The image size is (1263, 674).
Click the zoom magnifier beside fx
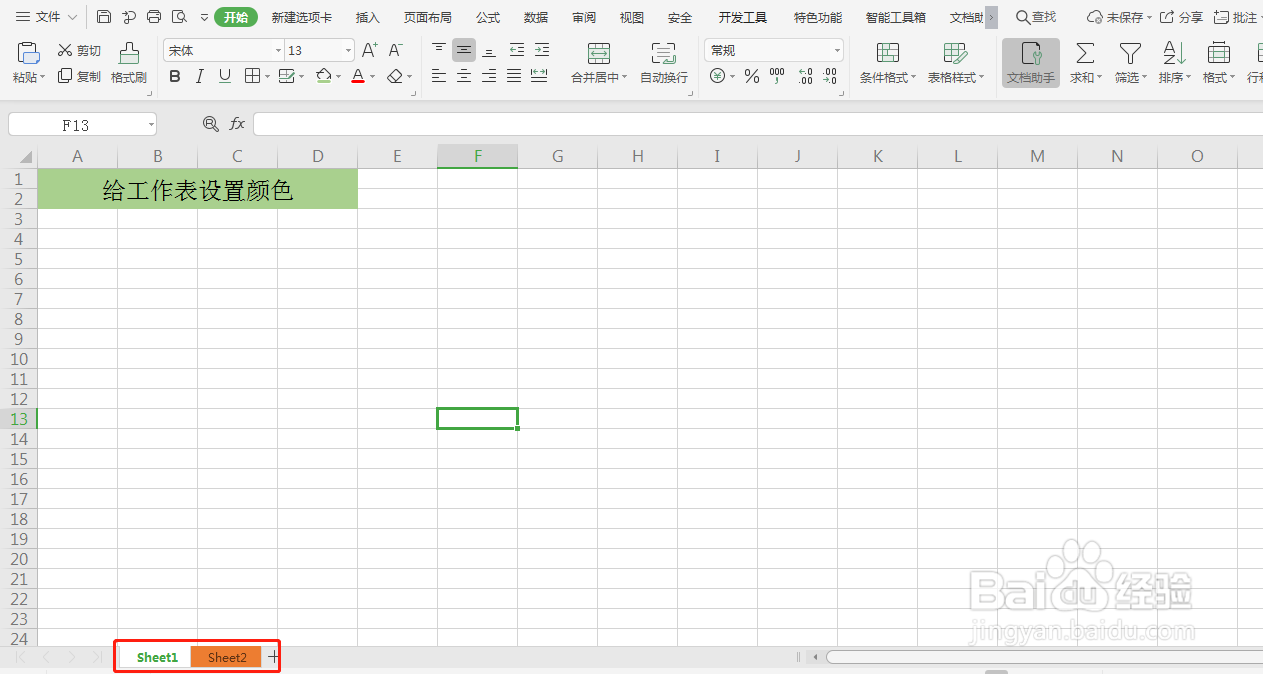[x=210, y=124]
